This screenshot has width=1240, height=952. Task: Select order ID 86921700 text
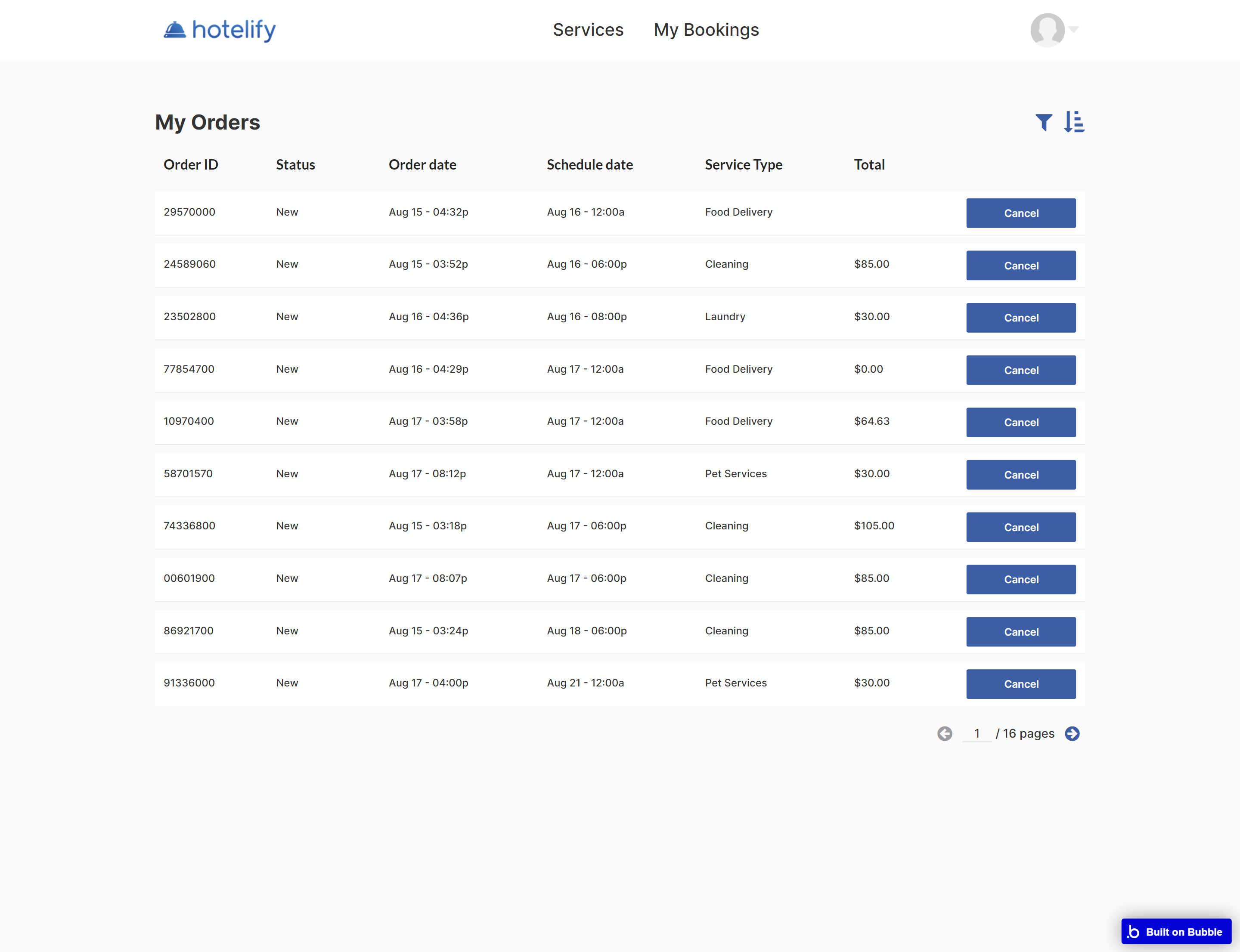coord(188,631)
